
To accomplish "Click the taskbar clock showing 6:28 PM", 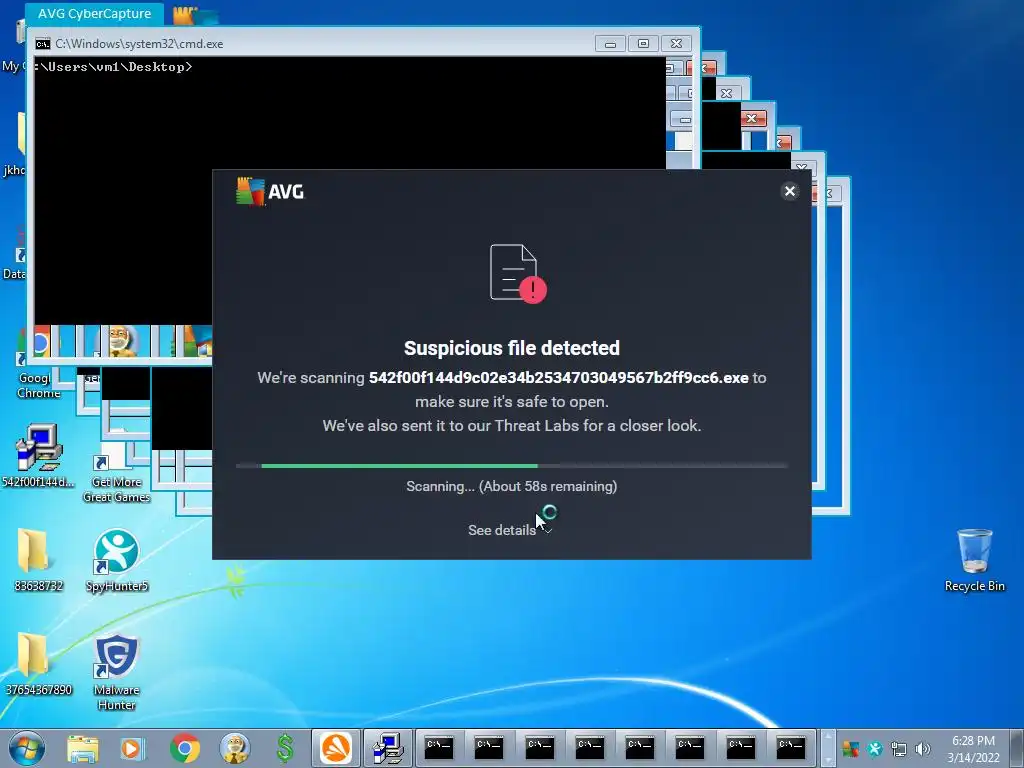I will coord(973,748).
